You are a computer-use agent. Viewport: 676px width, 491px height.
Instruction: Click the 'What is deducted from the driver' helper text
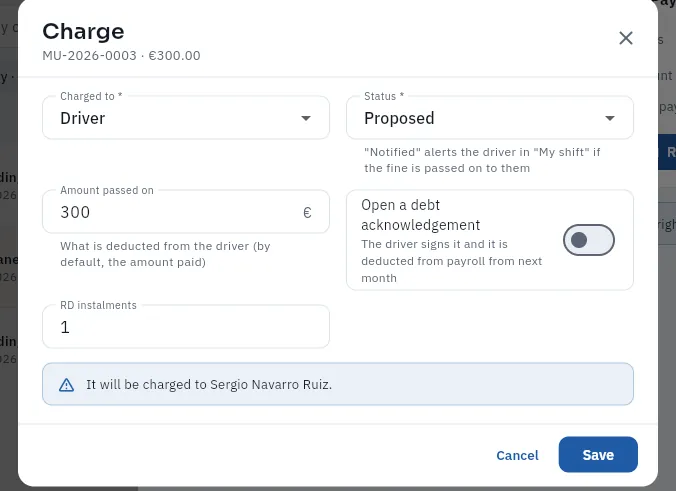pos(165,254)
